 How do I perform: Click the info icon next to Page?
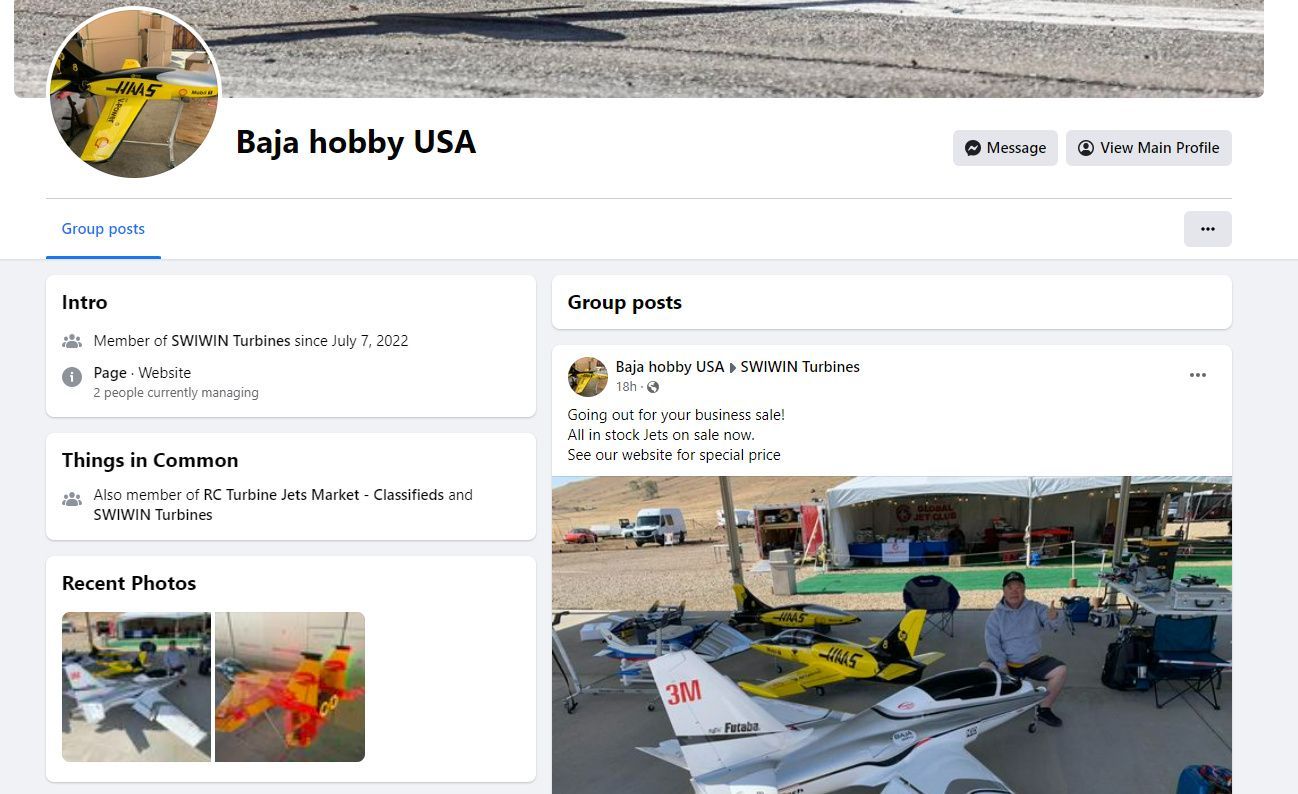point(72,377)
